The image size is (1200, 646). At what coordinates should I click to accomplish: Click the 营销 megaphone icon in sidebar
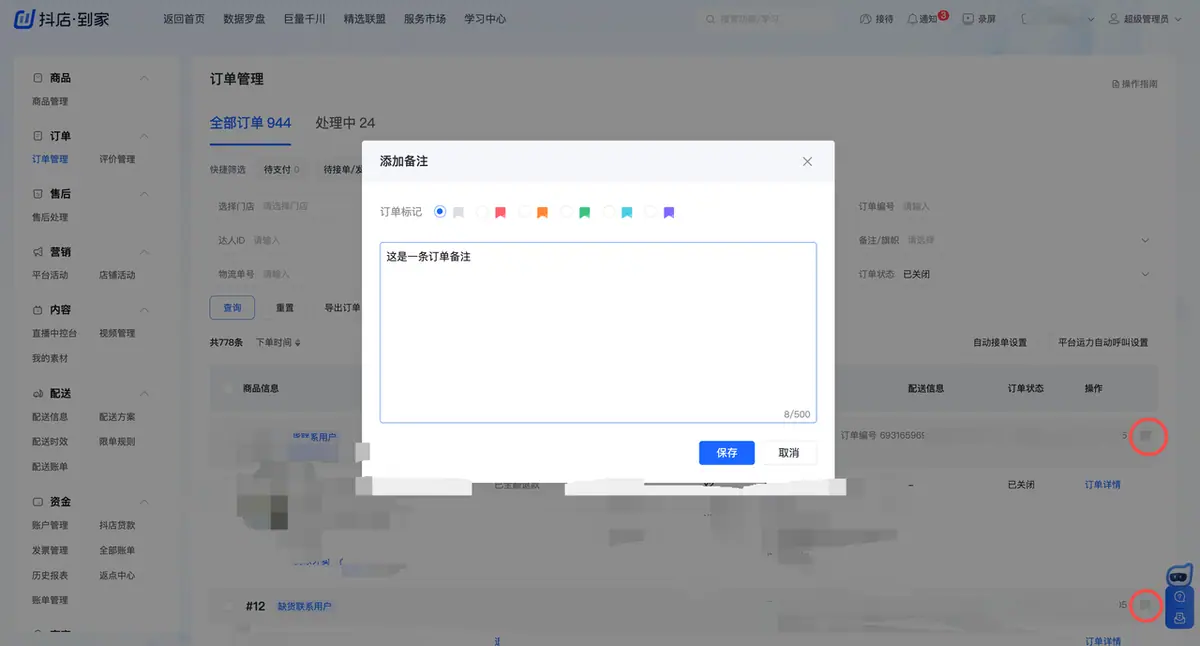(x=38, y=252)
